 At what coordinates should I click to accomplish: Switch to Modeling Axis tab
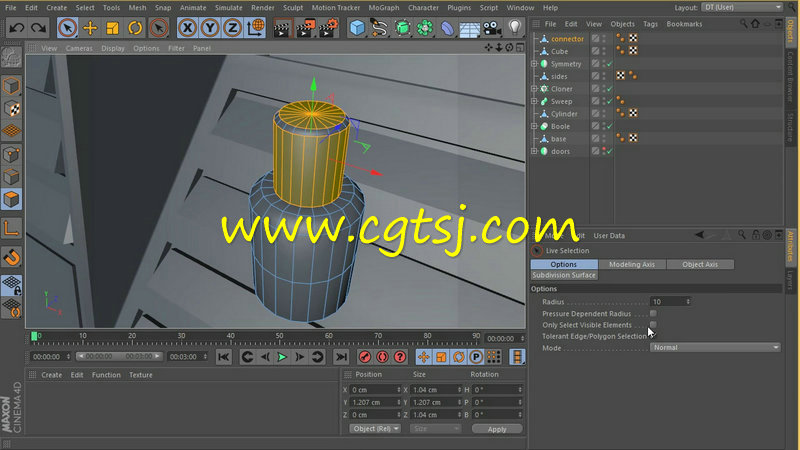tap(632, 264)
